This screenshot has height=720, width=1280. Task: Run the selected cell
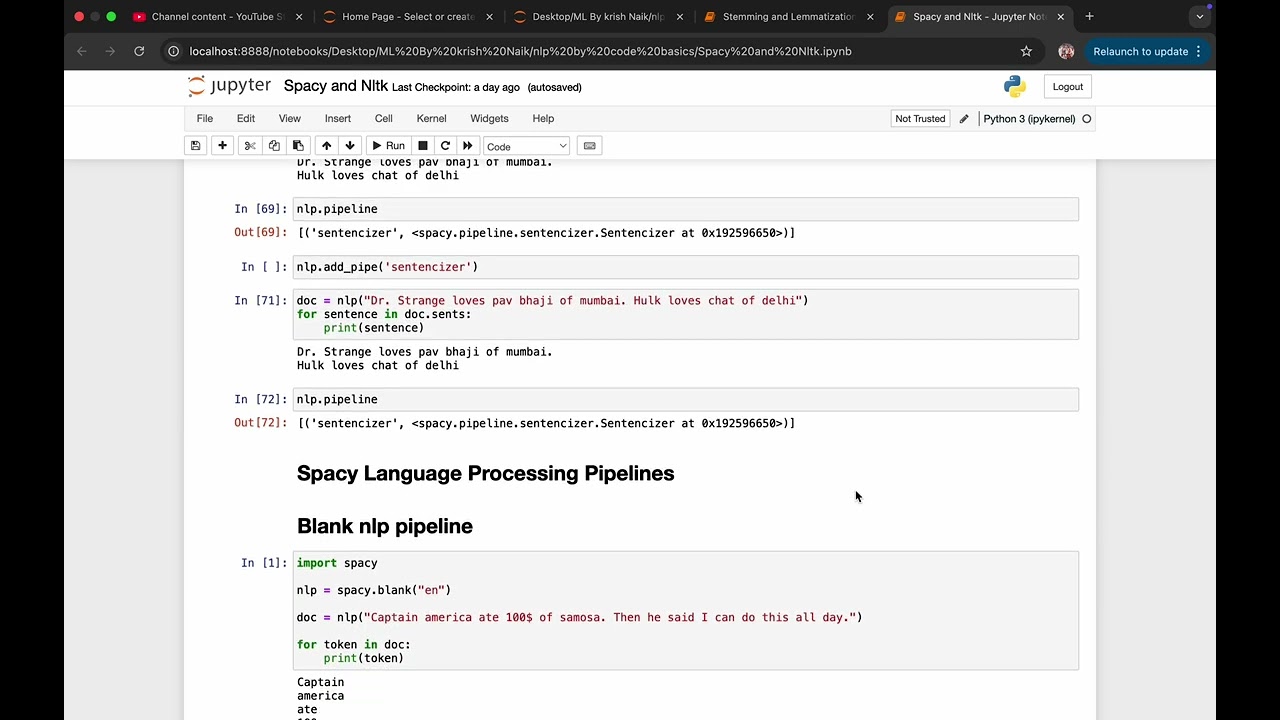[x=388, y=146]
